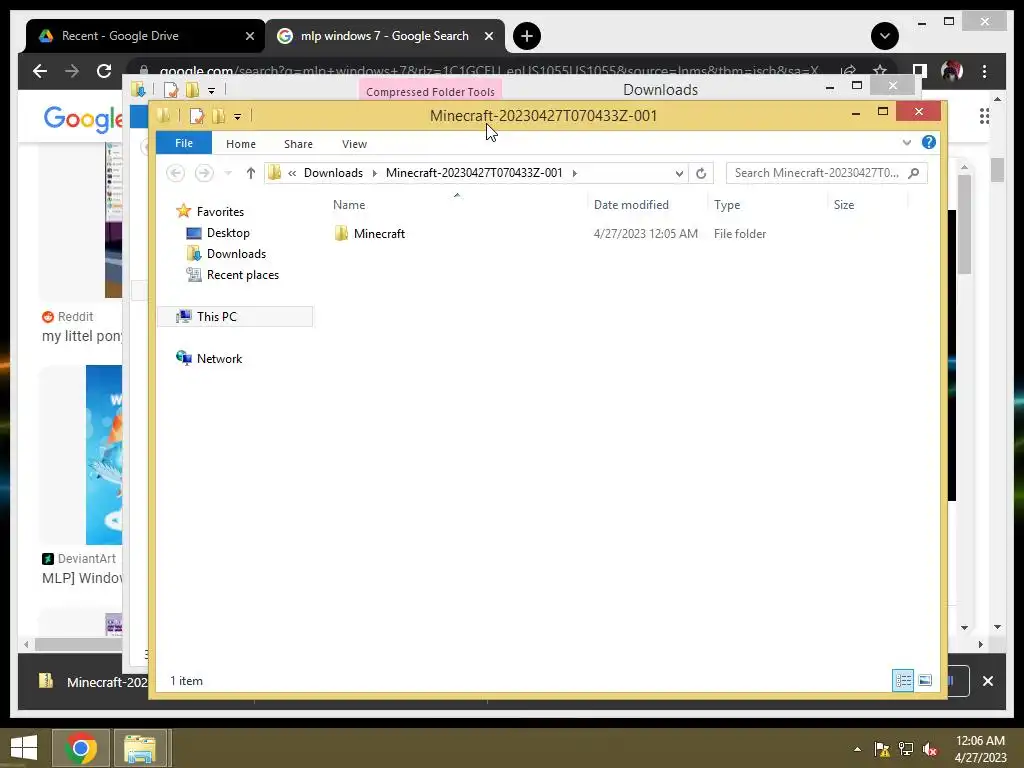This screenshot has width=1024, height=768.
Task: Click Explorer window folder icon in title bar
Action: point(163,116)
